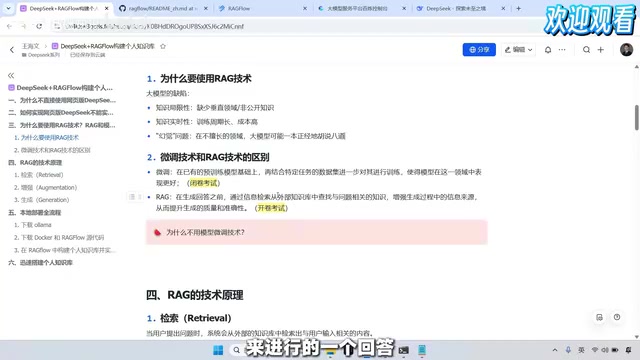Open the browser tab search chevron
640x360 pixels.
point(8,8)
